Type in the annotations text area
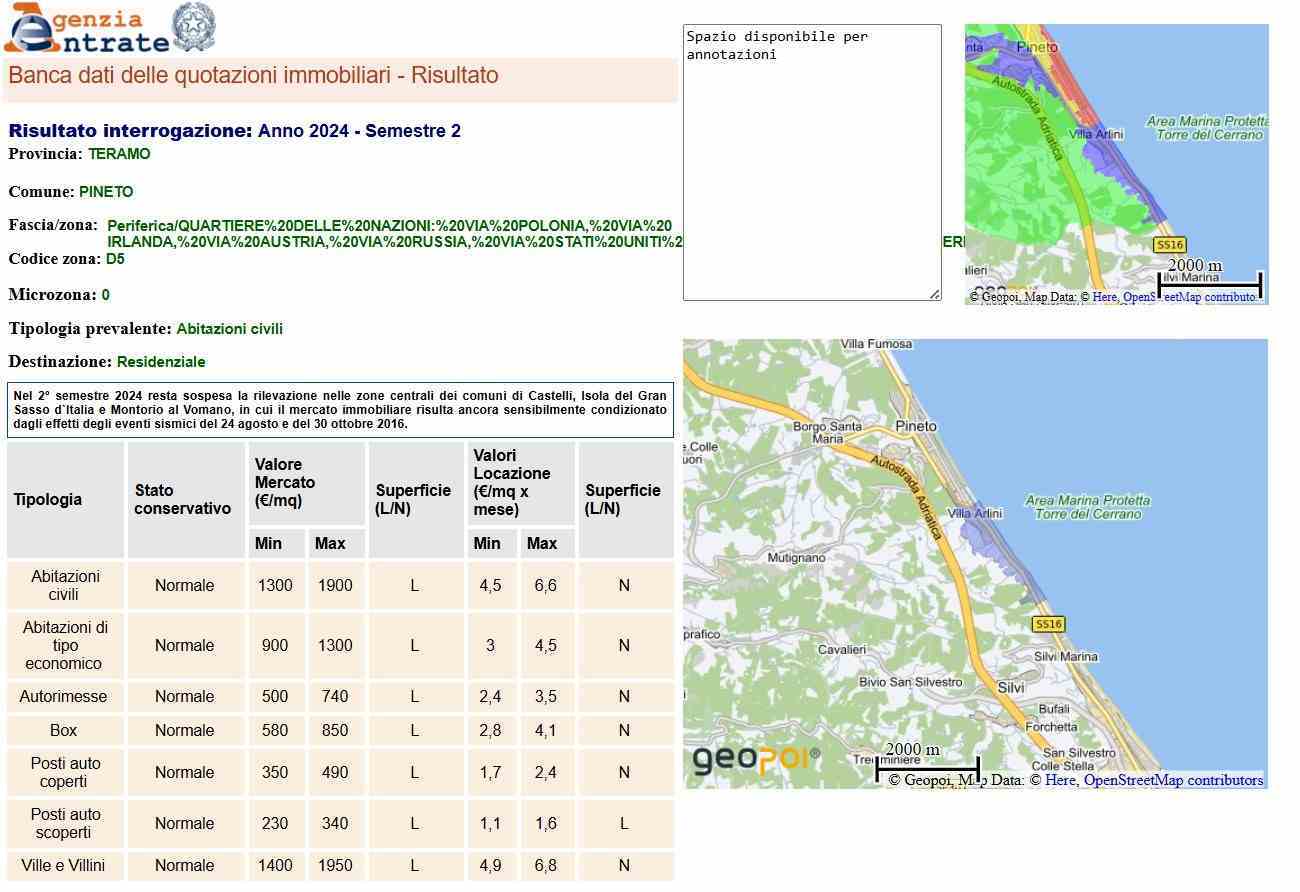The image size is (1300, 892). 811,162
